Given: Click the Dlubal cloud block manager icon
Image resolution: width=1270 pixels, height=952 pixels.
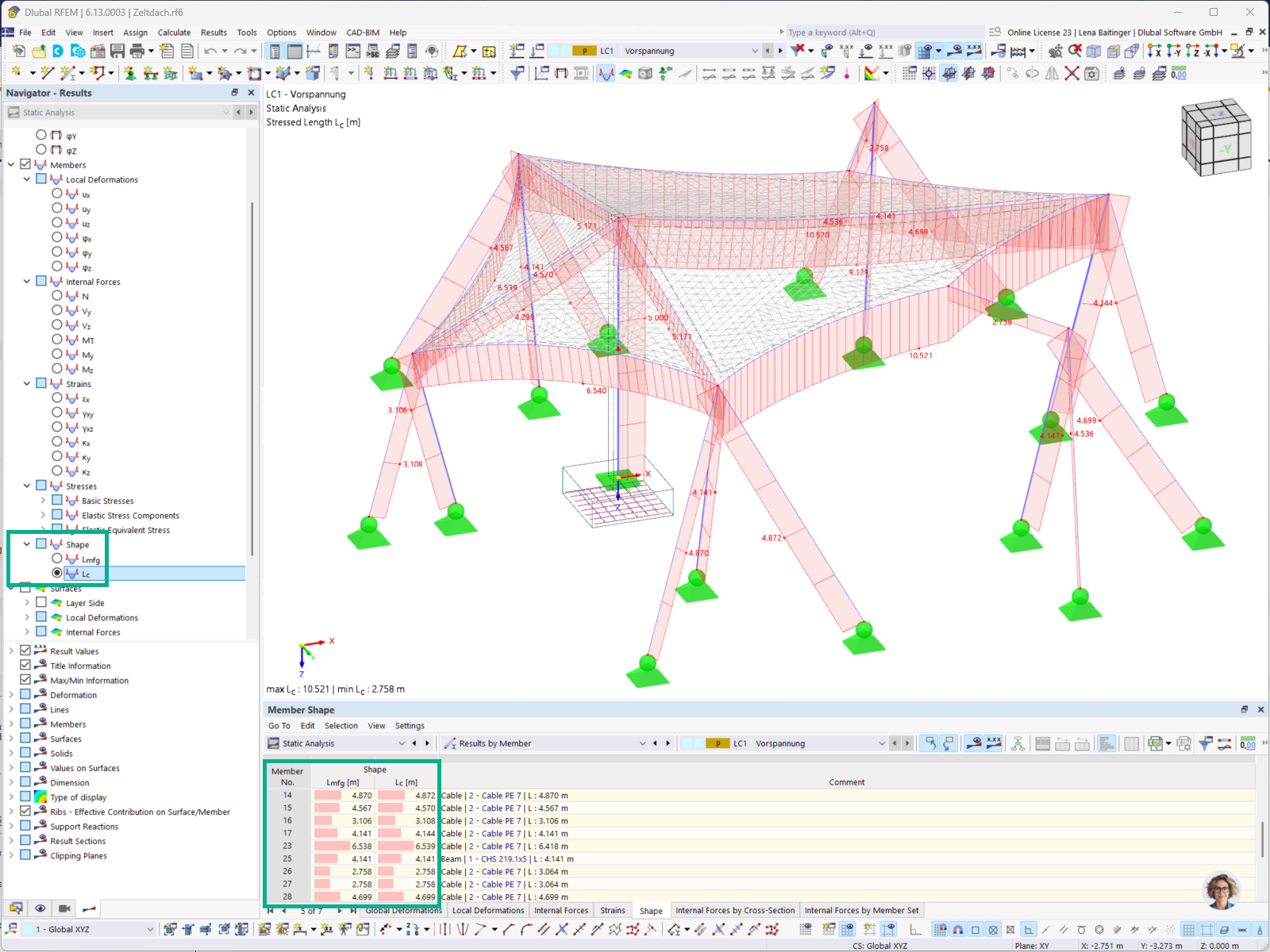Looking at the screenshot, I should click(x=78, y=51).
